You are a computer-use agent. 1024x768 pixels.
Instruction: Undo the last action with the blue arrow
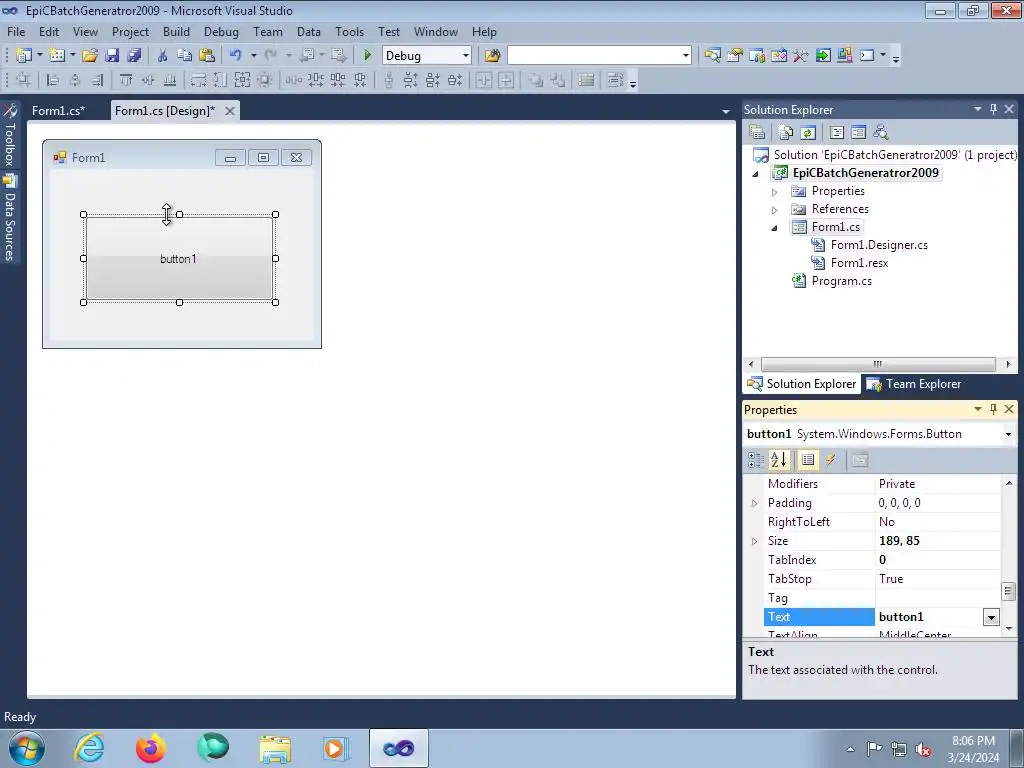click(236, 56)
